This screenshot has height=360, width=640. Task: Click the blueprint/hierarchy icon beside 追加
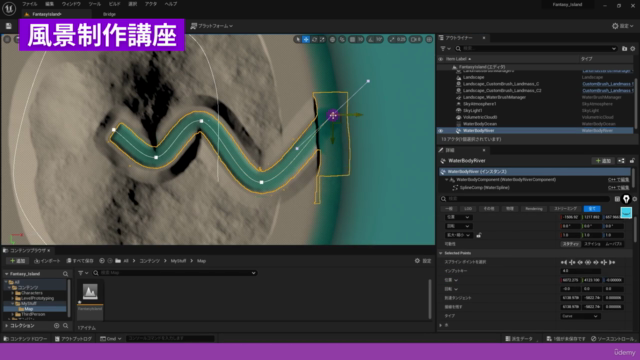tap(621, 161)
